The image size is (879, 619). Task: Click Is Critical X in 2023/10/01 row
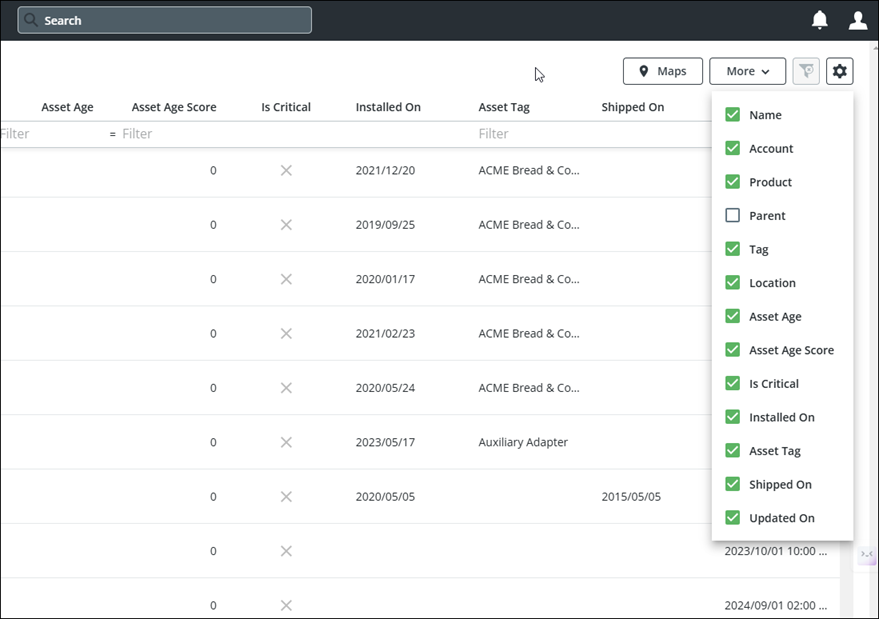click(x=286, y=551)
